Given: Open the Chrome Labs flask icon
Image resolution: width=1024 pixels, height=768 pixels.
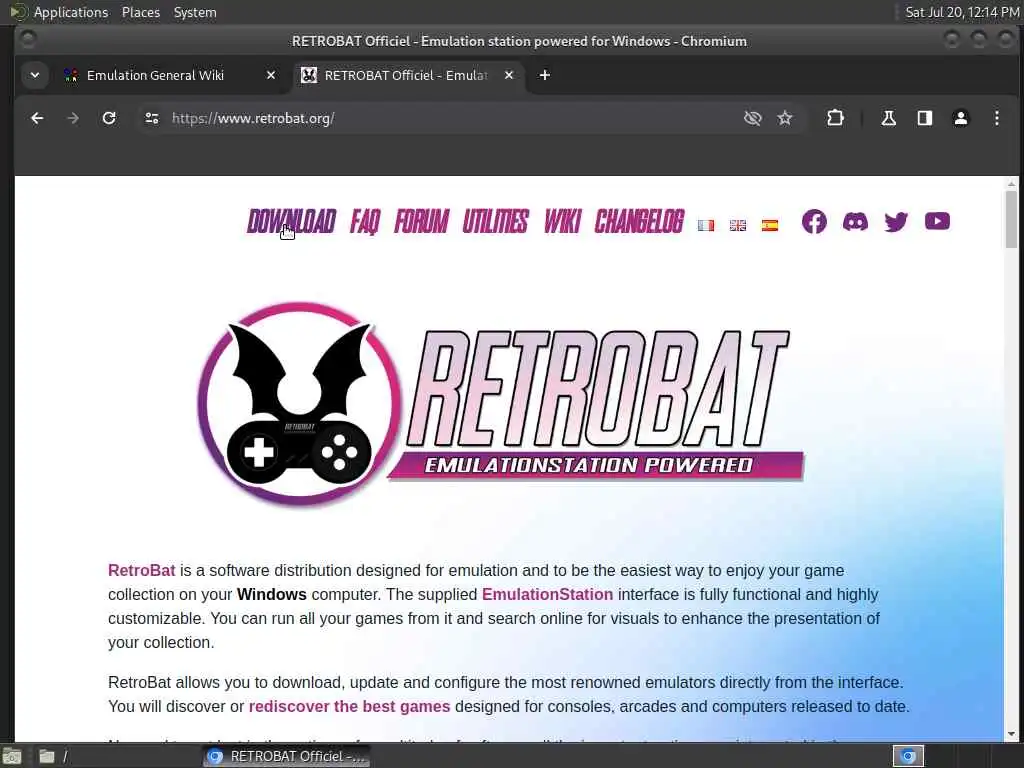Looking at the screenshot, I should (888, 118).
